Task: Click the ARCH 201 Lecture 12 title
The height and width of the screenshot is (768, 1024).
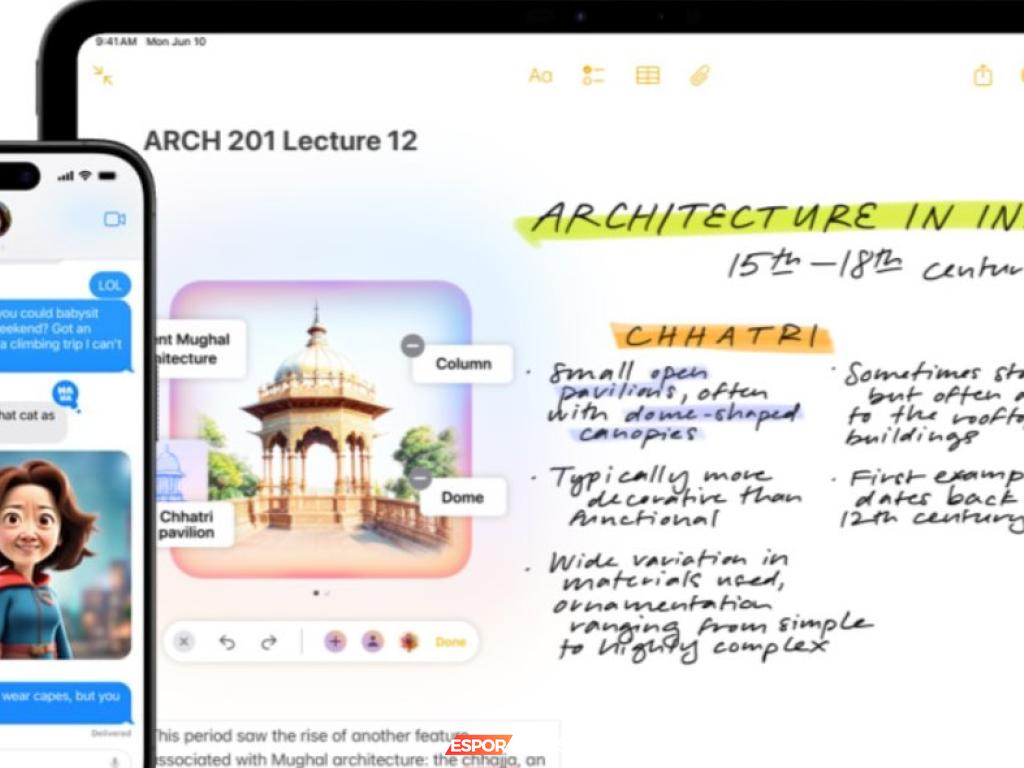Action: 280,141
